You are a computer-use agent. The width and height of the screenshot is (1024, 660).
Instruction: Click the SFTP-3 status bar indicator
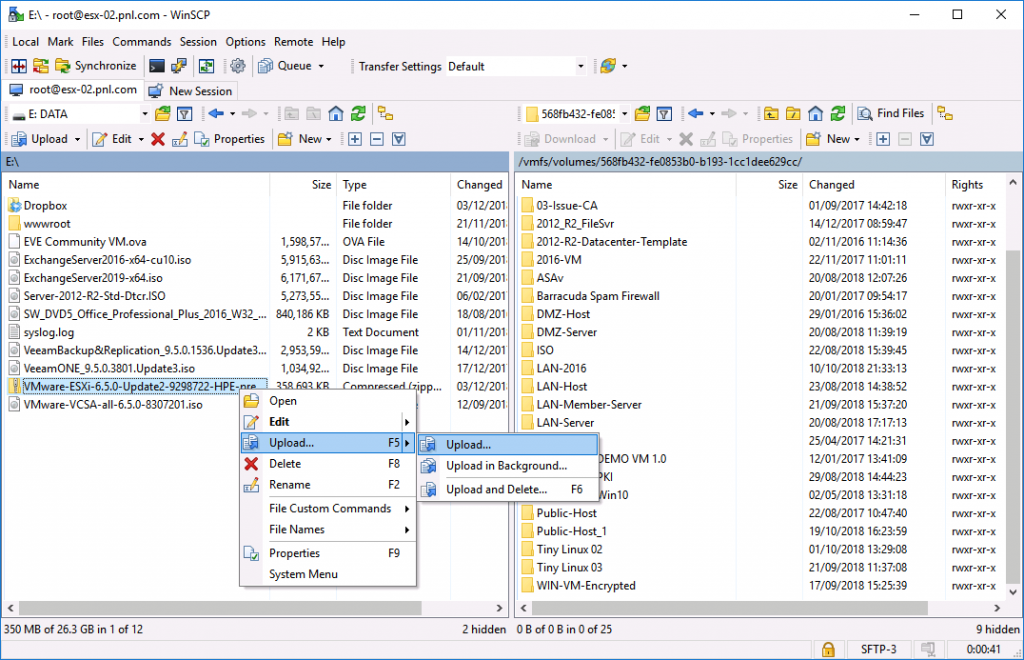(x=878, y=649)
